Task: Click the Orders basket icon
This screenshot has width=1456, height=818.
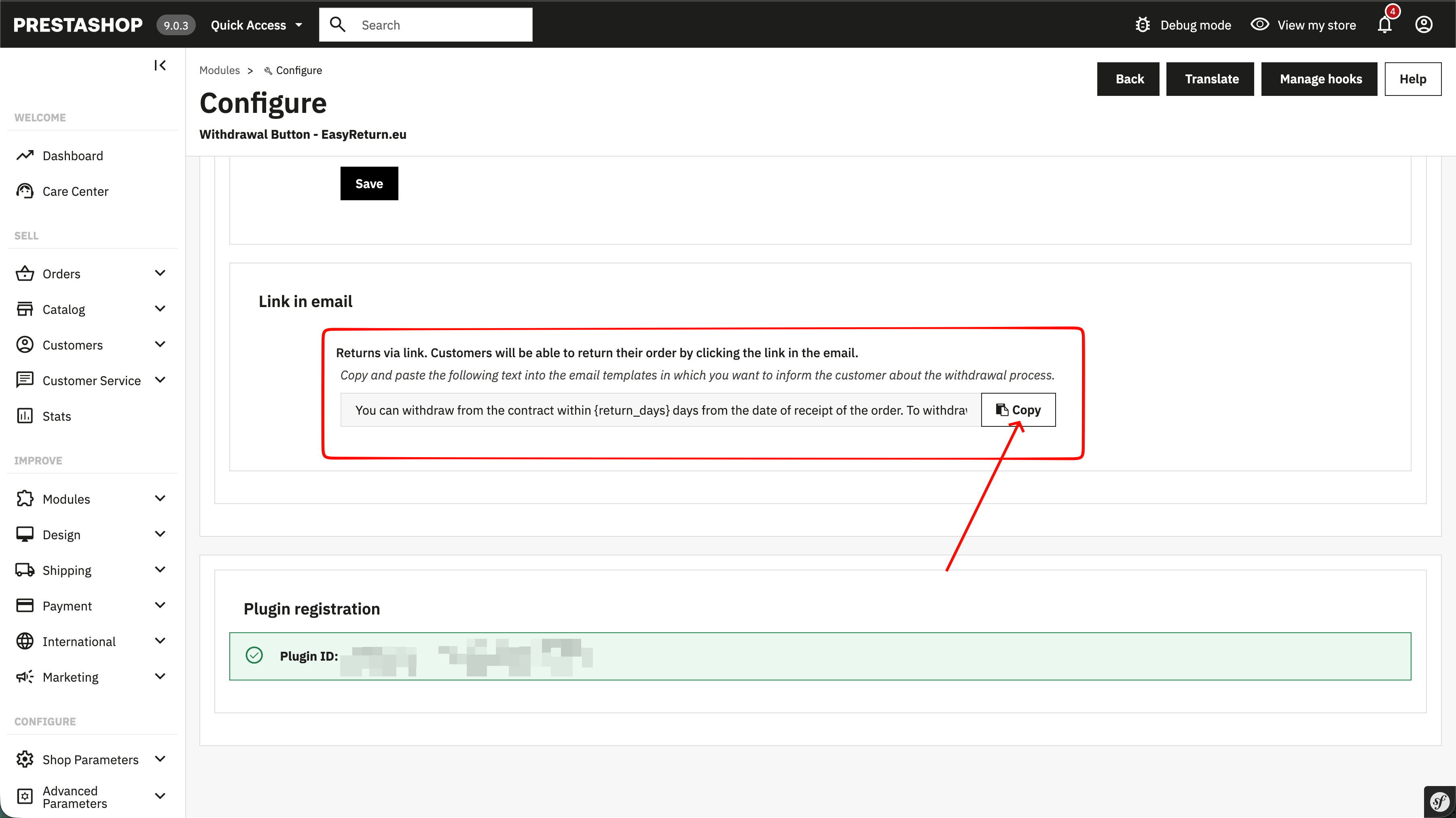Action: coord(25,273)
